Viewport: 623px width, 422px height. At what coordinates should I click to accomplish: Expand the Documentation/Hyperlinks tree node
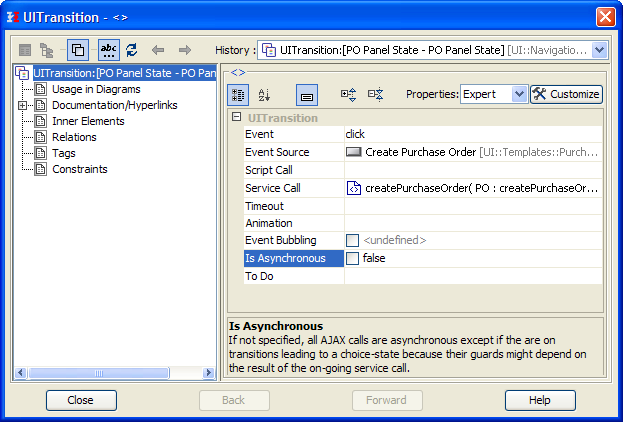tap(22, 105)
